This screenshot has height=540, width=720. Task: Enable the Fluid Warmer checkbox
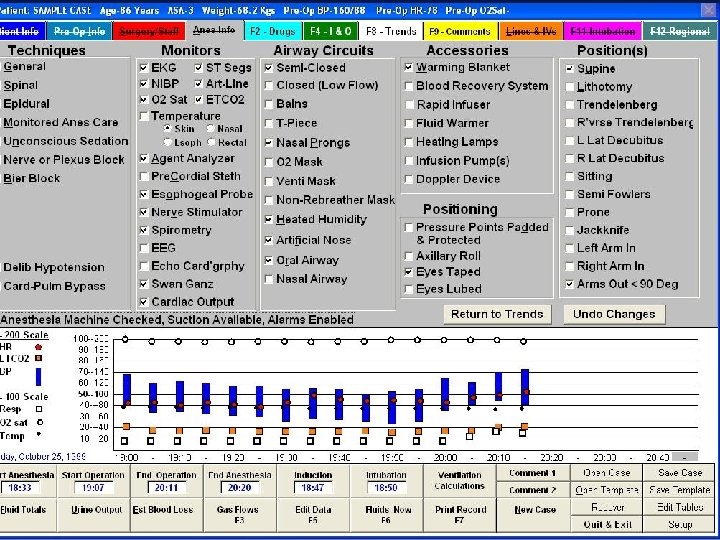coord(408,123)
